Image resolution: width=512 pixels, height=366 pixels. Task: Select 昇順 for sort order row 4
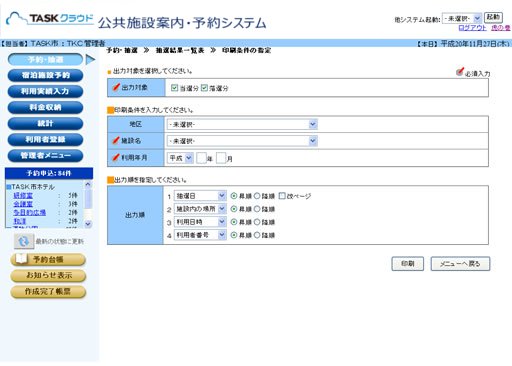tap(234, 235)
